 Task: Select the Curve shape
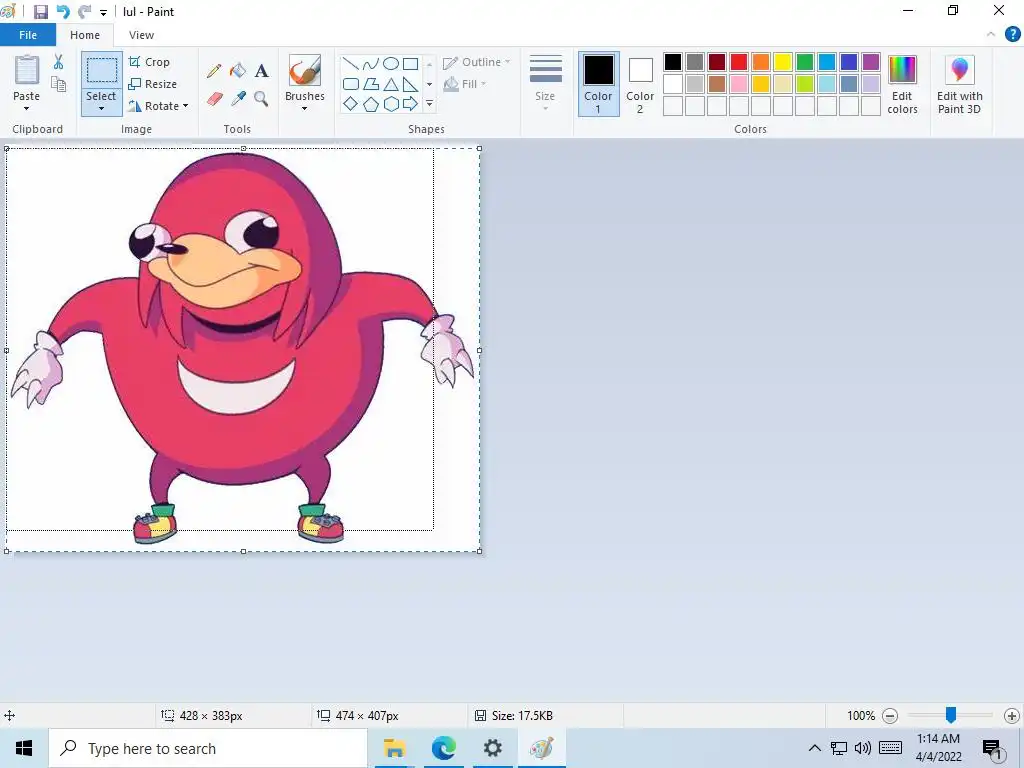(371, 64)
